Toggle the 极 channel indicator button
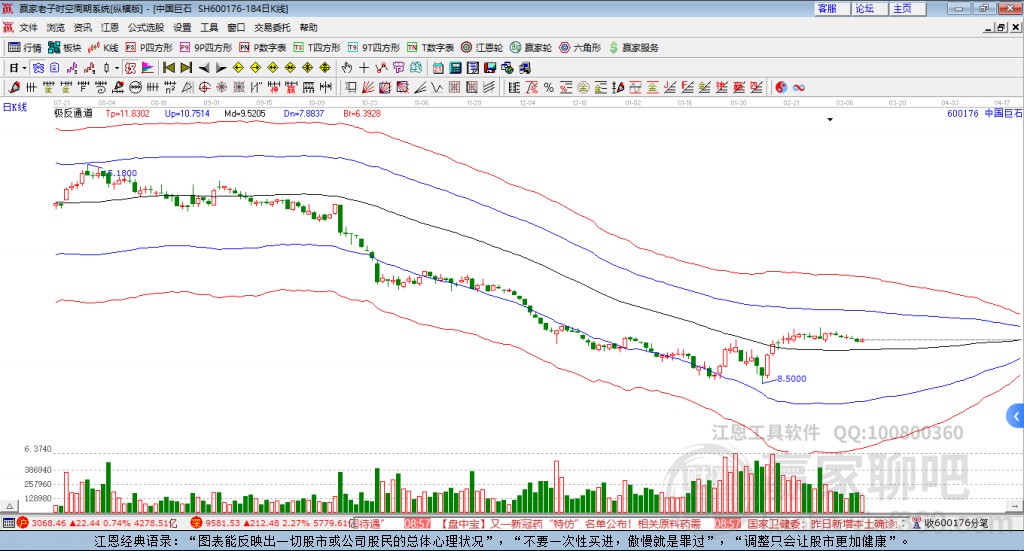This screenshot has width=1024, height=551. 131,68
